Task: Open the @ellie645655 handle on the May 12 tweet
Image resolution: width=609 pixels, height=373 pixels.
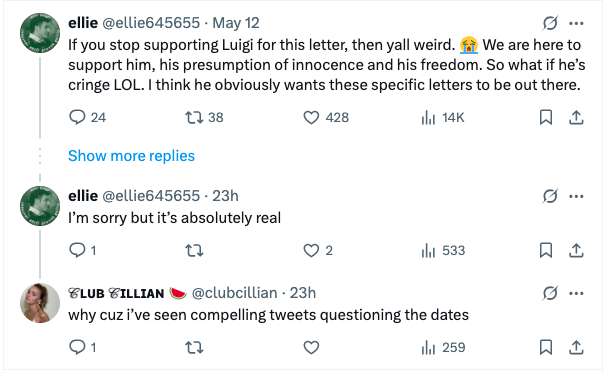Action: pos(151,23)
